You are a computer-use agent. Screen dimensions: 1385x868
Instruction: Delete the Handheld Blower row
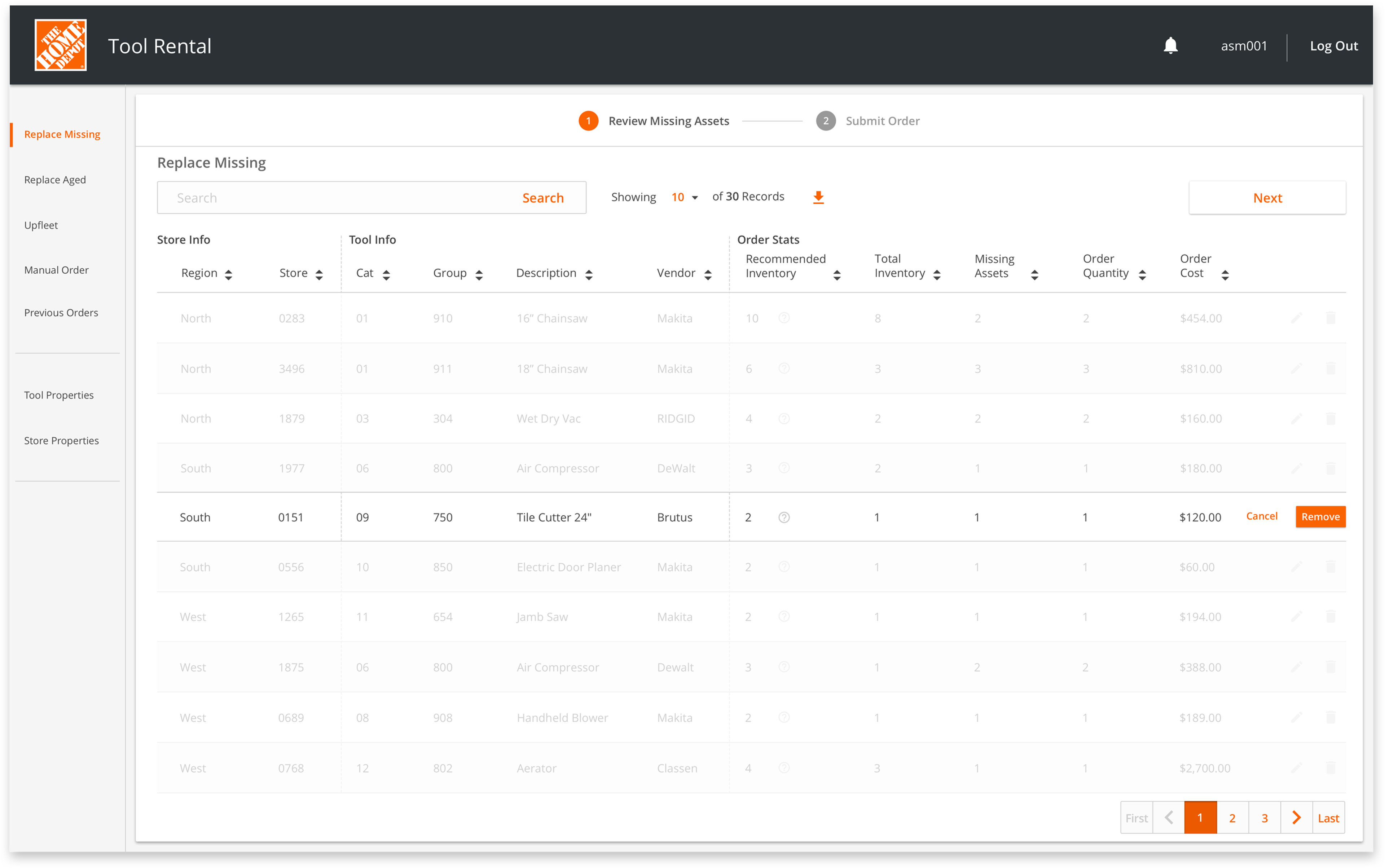tap(1331, 718)
